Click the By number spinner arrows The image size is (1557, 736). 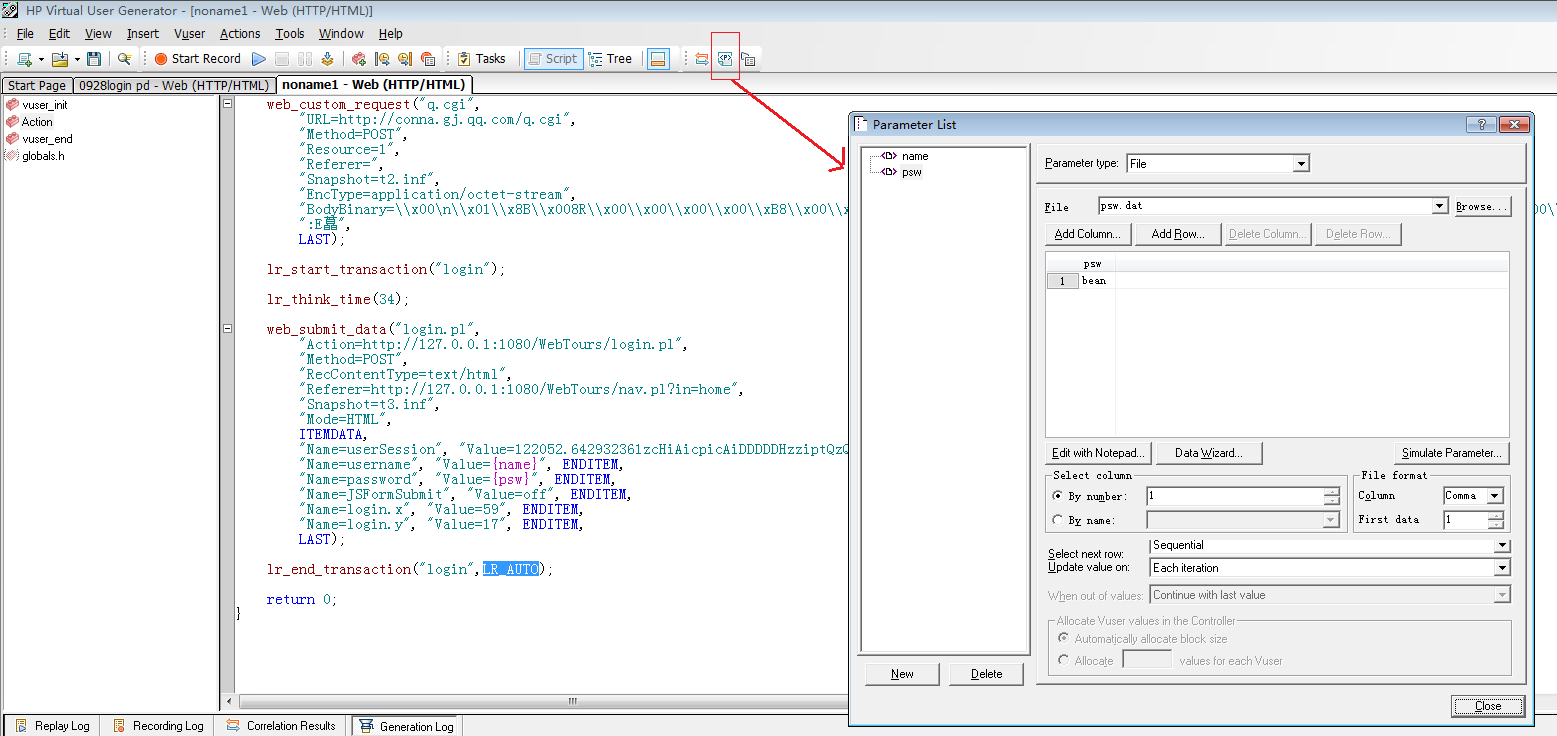coord(1331,496)
